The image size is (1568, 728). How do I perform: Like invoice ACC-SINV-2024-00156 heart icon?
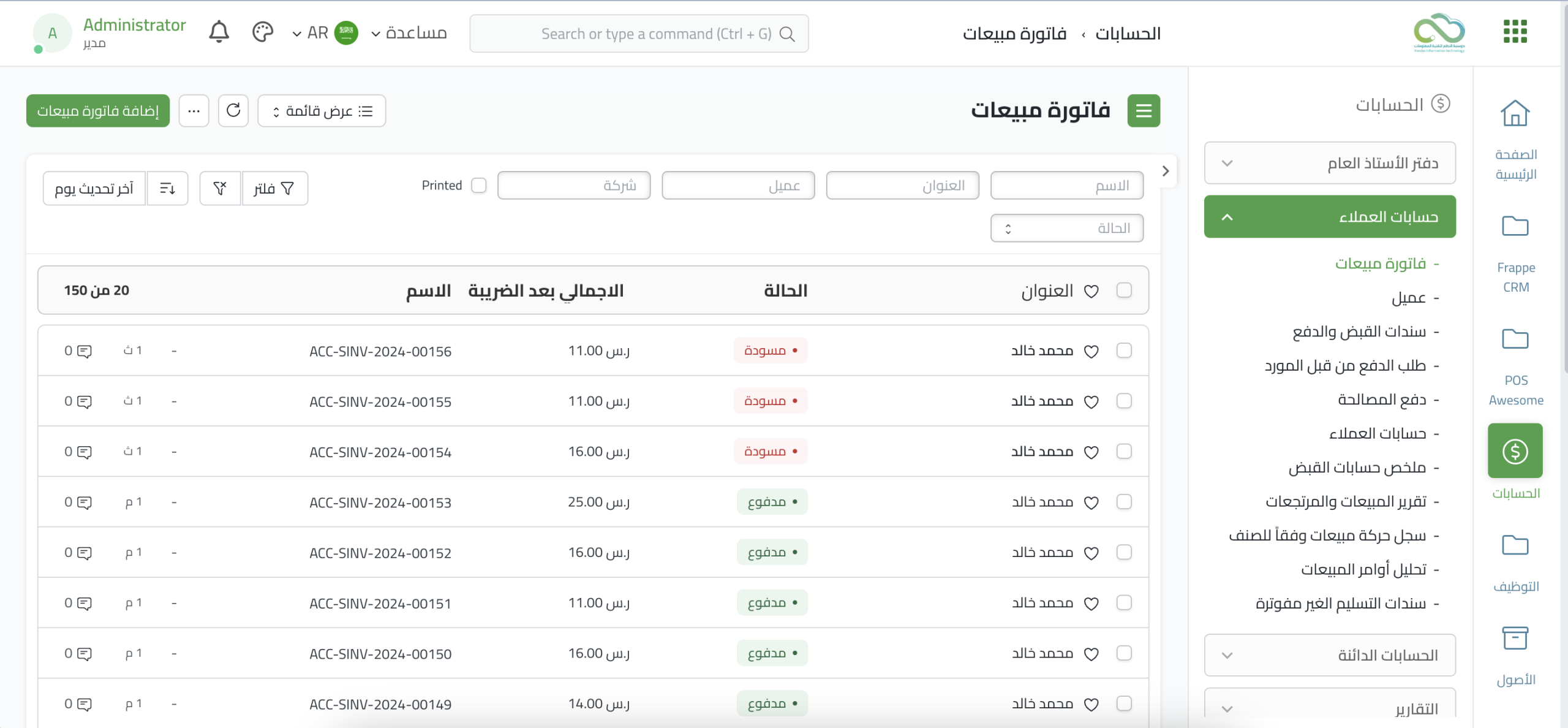coord(1091,351)
